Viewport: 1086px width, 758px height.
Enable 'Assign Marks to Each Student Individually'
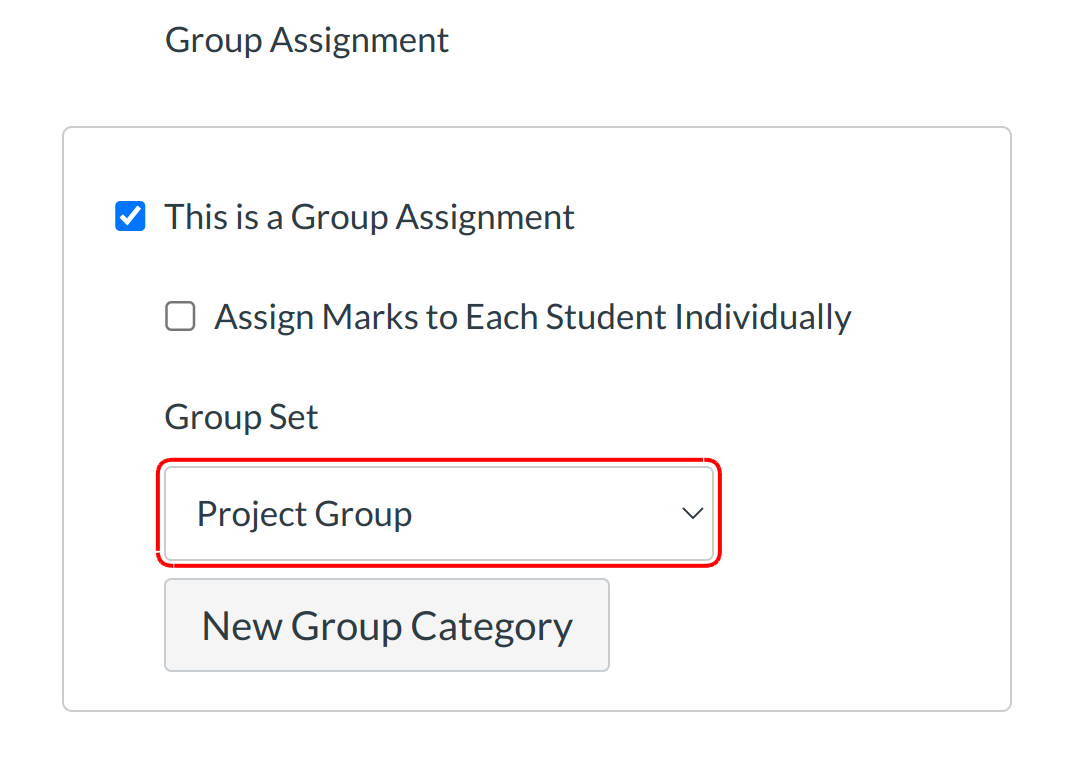click(x=180, y=318)
